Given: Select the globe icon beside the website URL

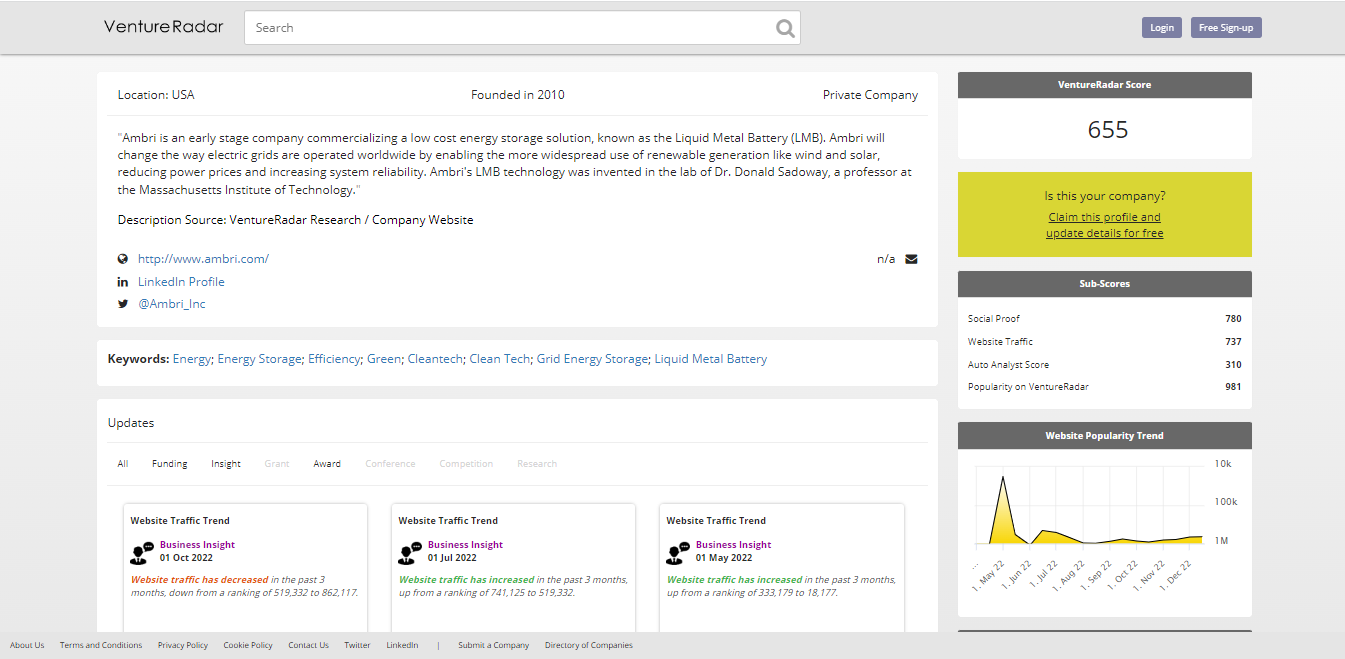Looking at the screenshot, I should tap(122, 258).
